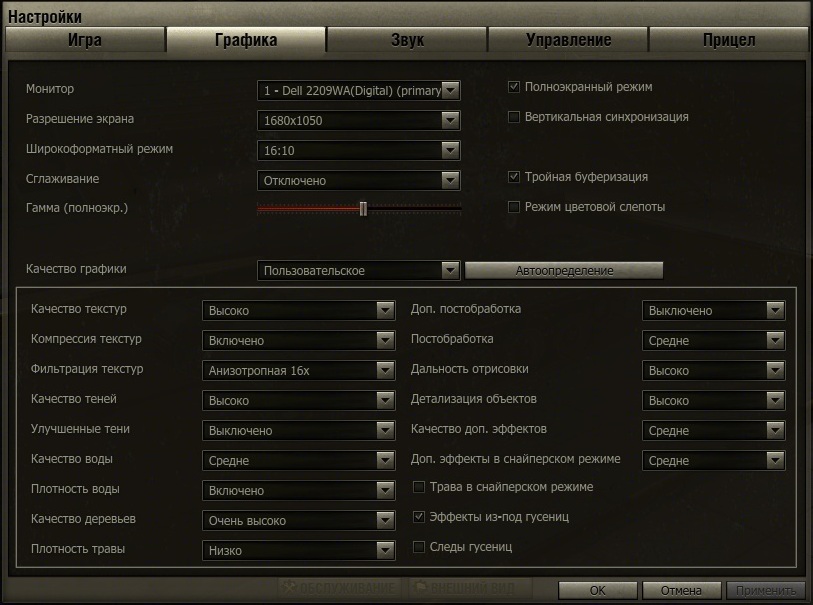The height and width of the screenshot is (605, 813).
Task: Open the Звук settings tab
Action: point(407,40)
